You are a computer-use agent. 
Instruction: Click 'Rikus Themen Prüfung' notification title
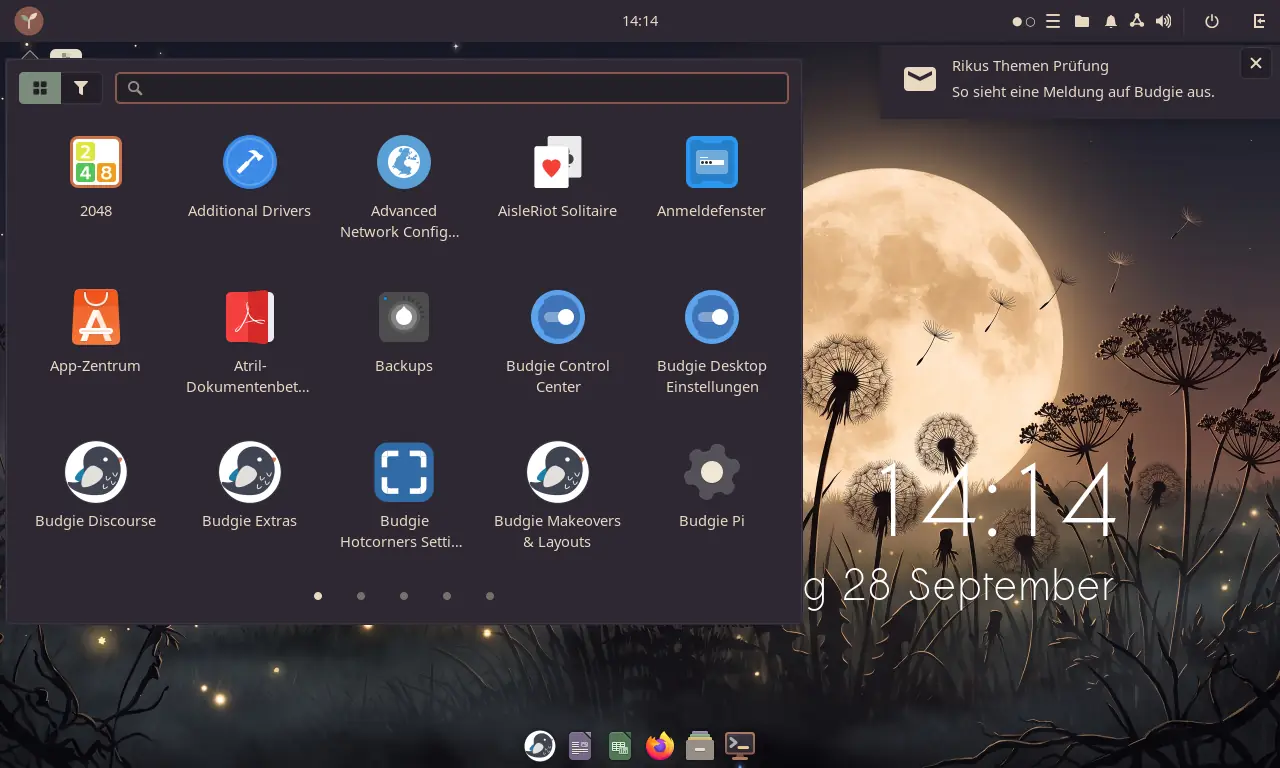[x=1030, y=66]
